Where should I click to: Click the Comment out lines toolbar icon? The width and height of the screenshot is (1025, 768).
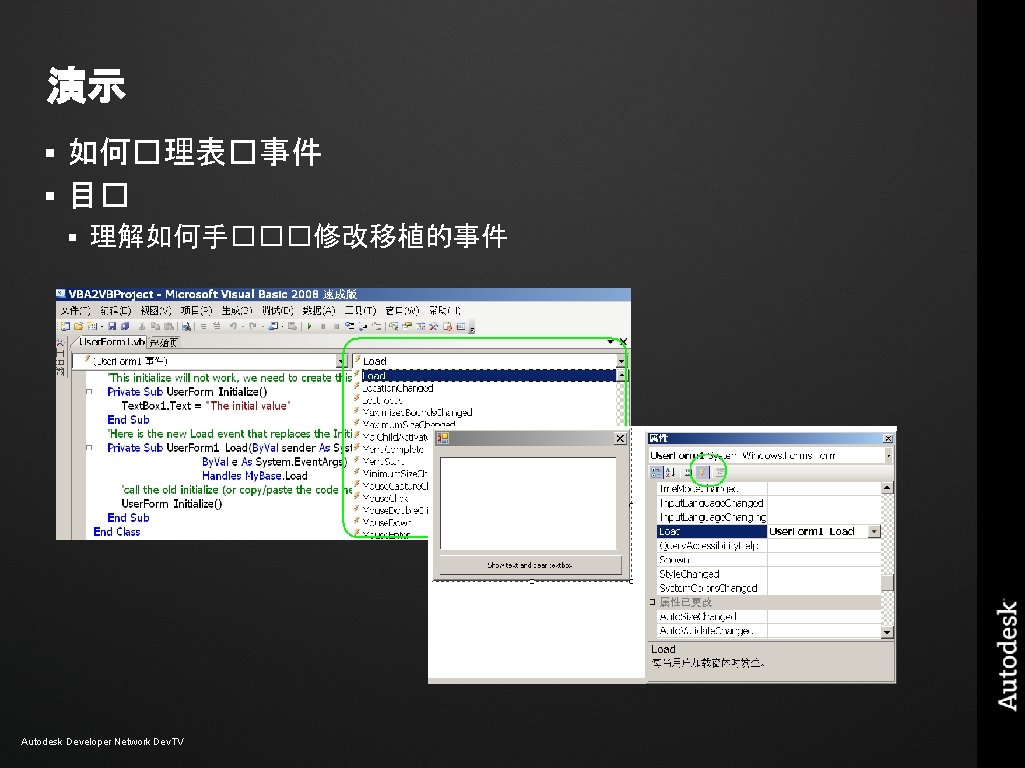point(203,326)
